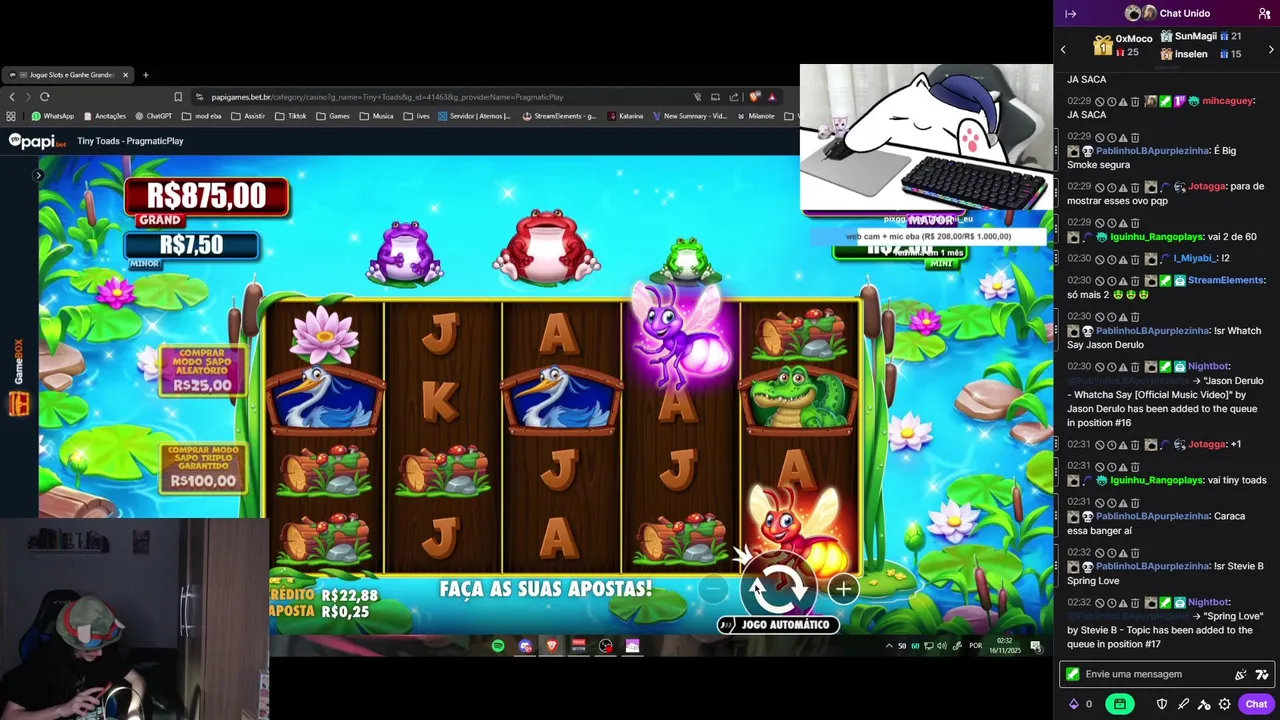Bookmark this page icon in address bar
The height and width of the screenshot is (720, 1280).
click(x=178, y=97)
